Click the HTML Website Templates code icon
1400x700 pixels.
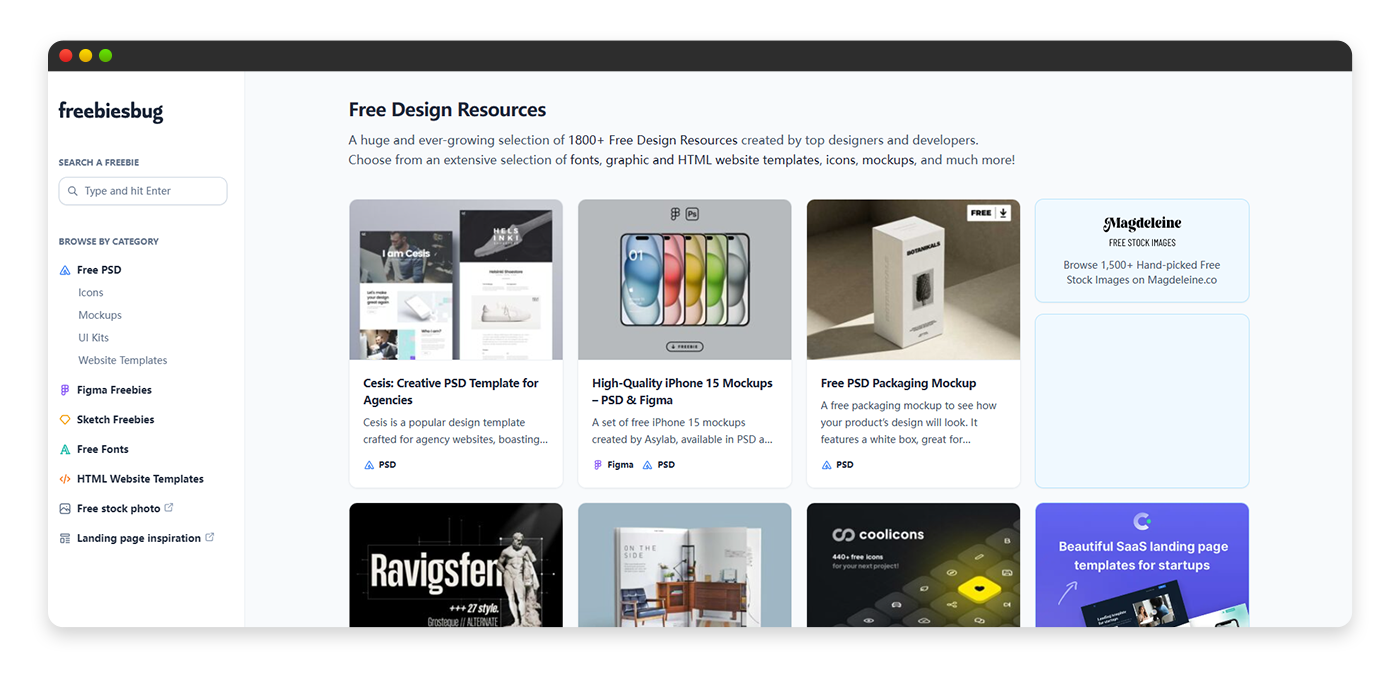pyautogui.click(x=65, y=479)
